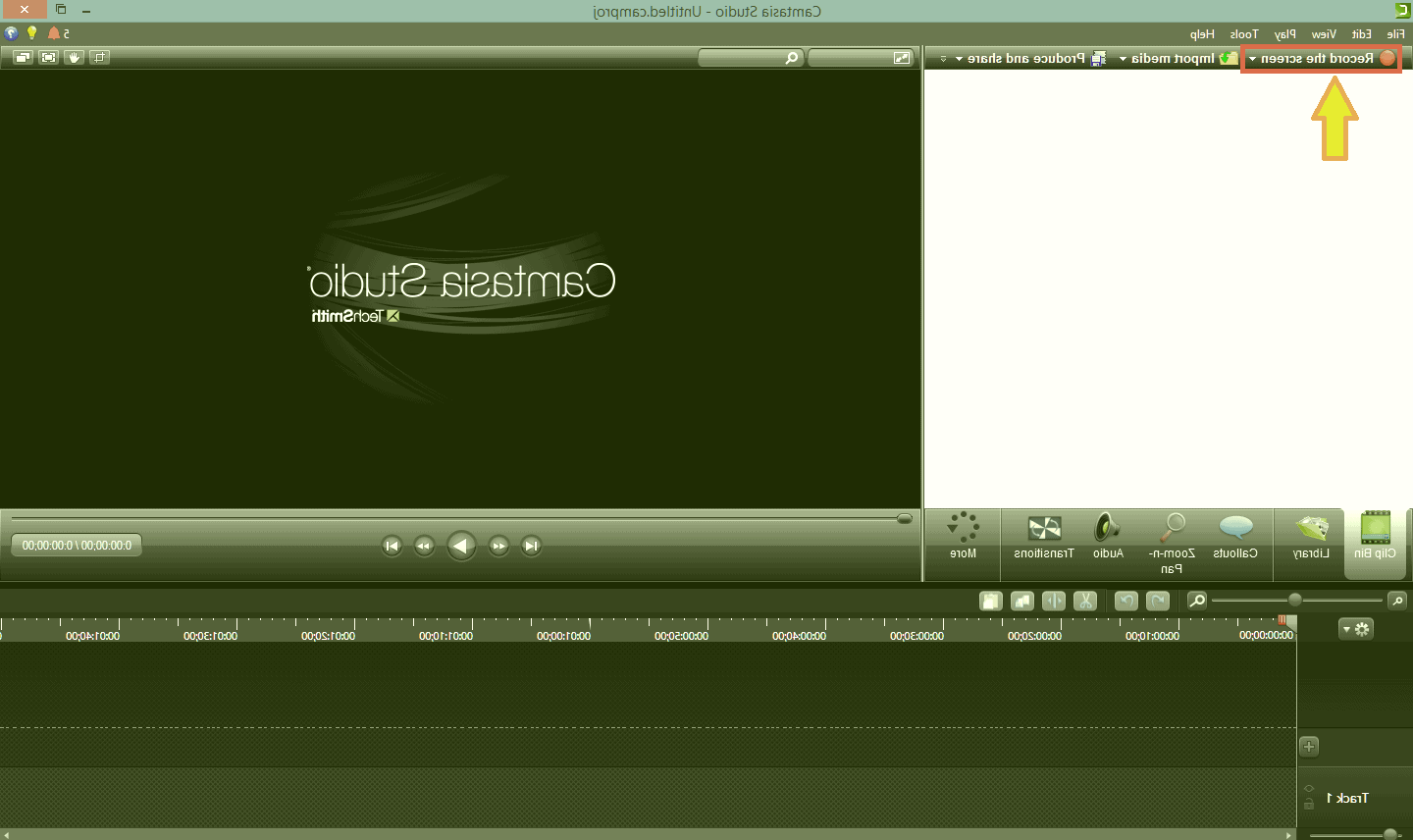Open the Tools menu

[1243, 34]
